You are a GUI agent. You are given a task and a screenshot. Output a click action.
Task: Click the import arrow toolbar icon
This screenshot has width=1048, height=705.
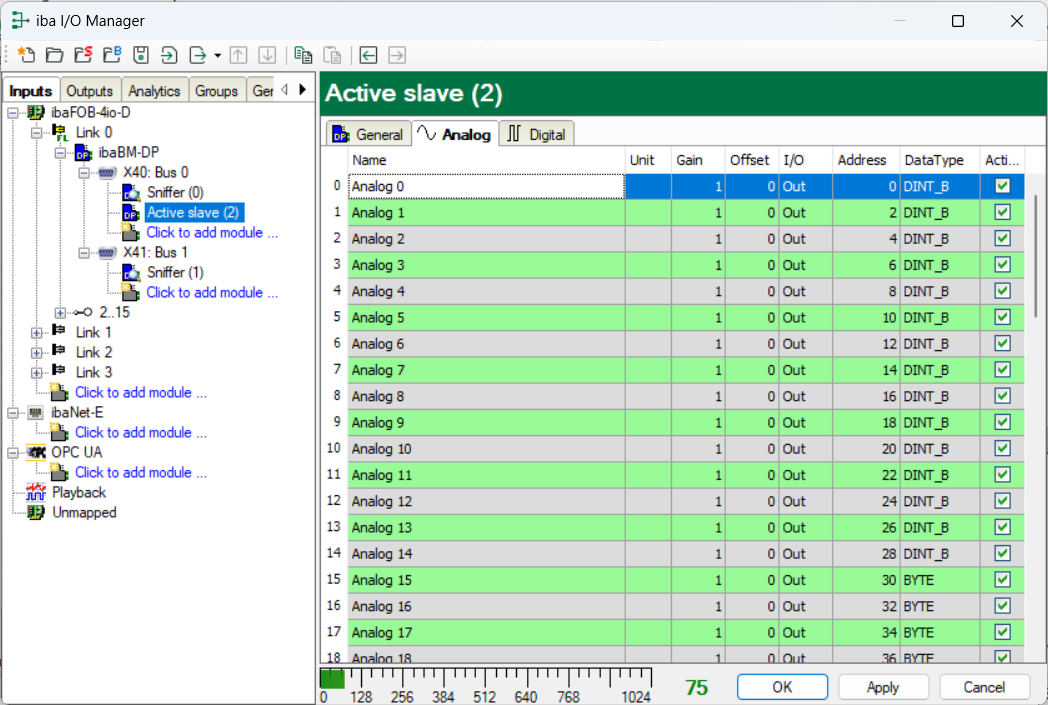pyautogui.click(x=170, y=55)
